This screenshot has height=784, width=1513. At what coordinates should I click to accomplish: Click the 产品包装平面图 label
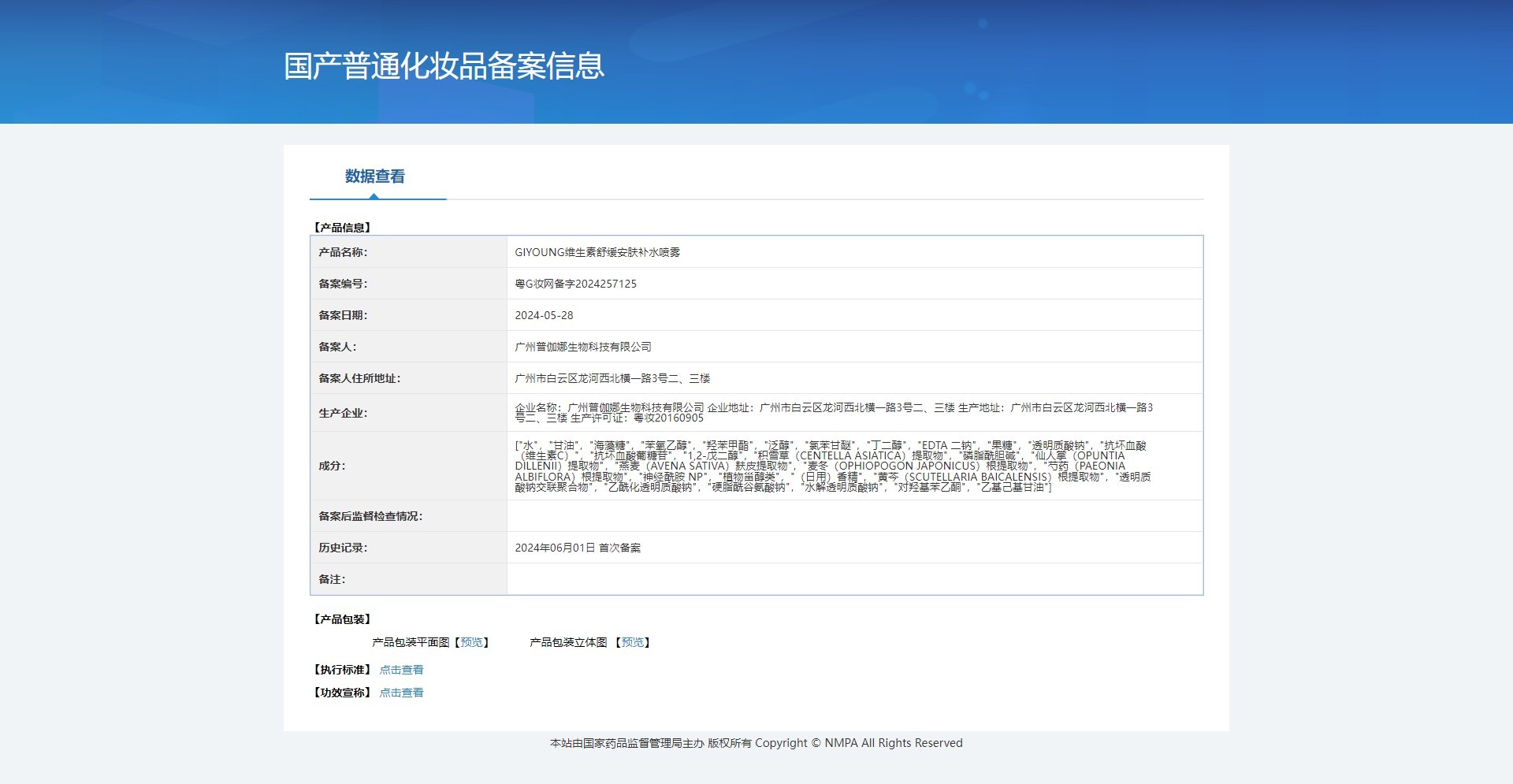pos(411,643)
